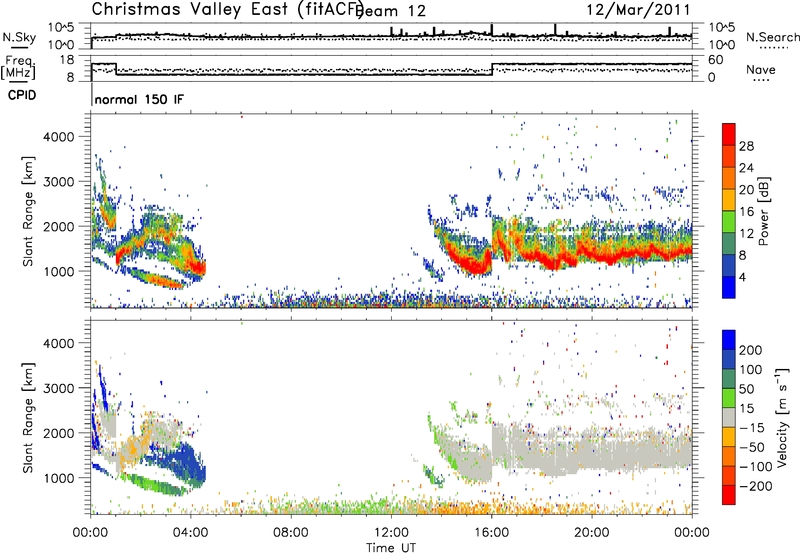Click the 'Time UT' axis title
Screen dimensions: 800x554
(x=391, y=548)
